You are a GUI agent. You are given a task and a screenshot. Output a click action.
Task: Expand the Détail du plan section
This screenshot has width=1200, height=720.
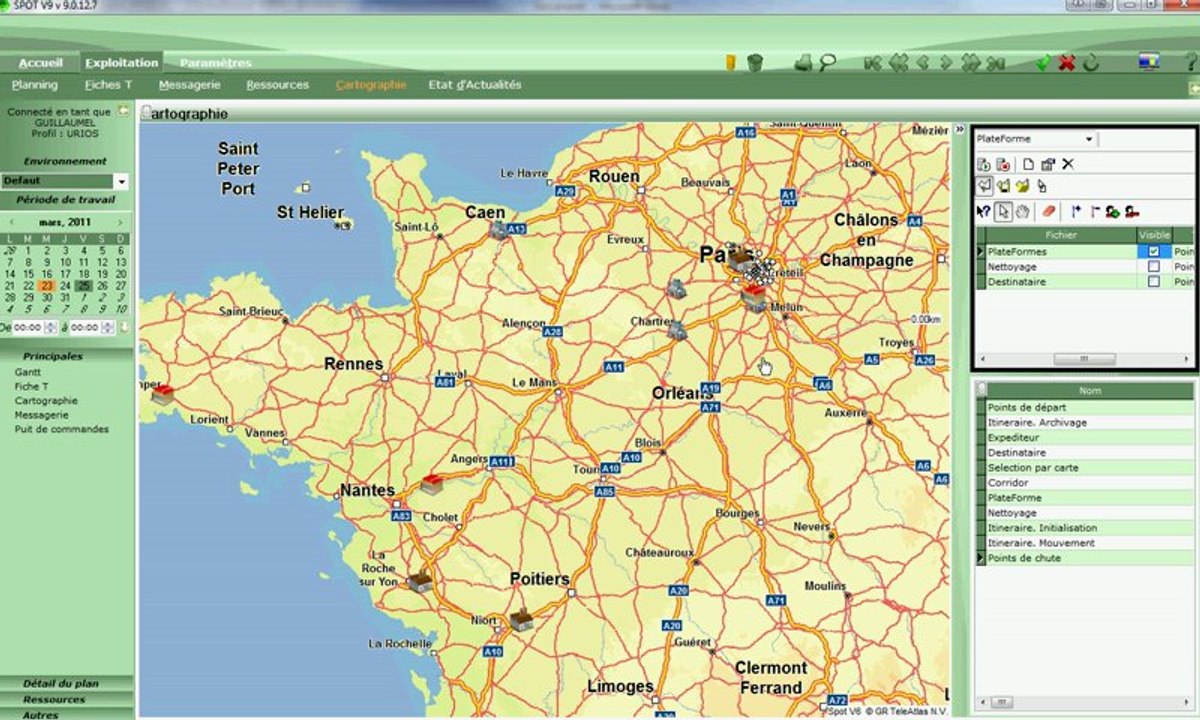click(60, 684)
